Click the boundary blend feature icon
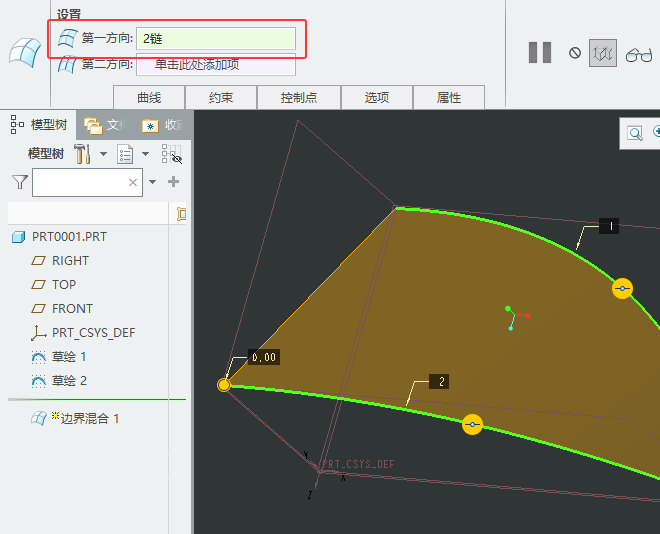 click(x=25, y=52)
